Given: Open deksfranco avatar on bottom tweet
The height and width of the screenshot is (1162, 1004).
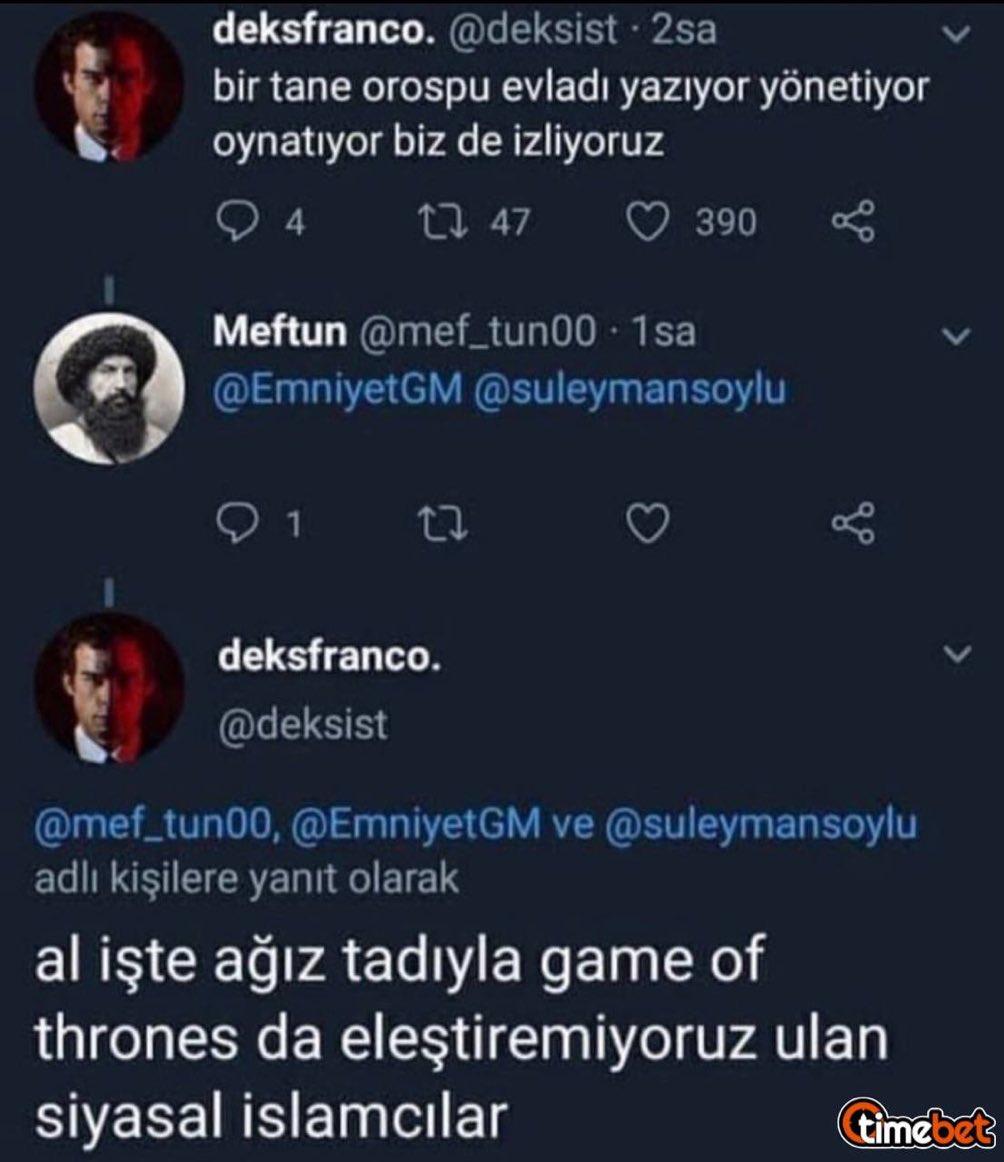Looking at the screenshot, I should tap(108, 689).
